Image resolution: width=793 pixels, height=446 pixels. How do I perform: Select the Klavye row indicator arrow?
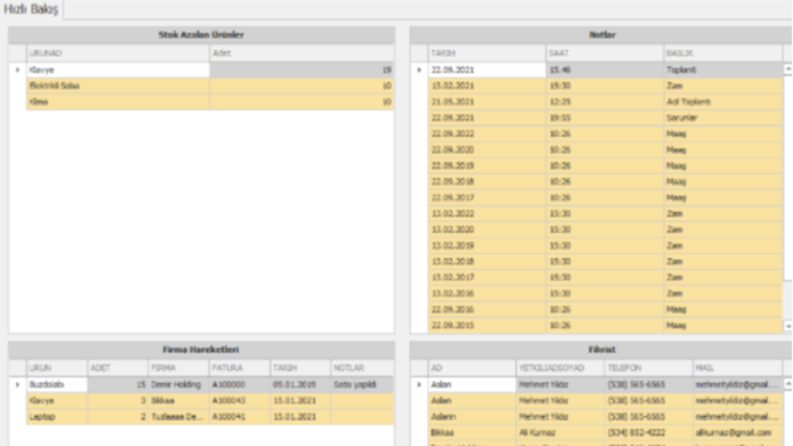coord(18,70)
